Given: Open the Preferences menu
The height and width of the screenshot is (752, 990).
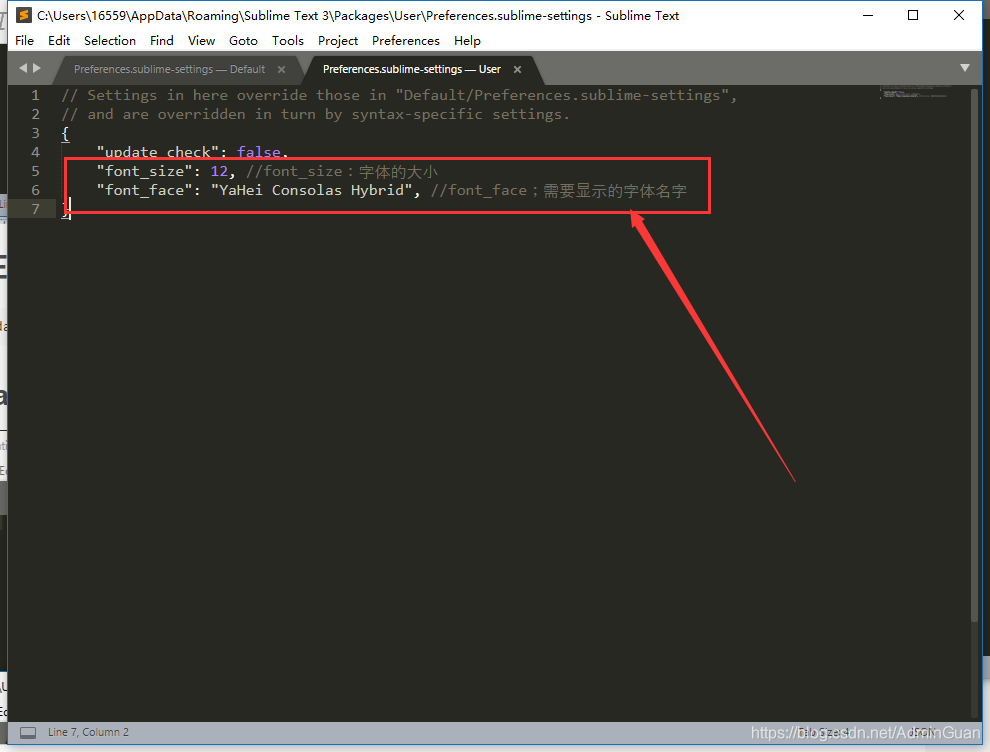Looking at the screenshot, I should [x=405, y=40].
